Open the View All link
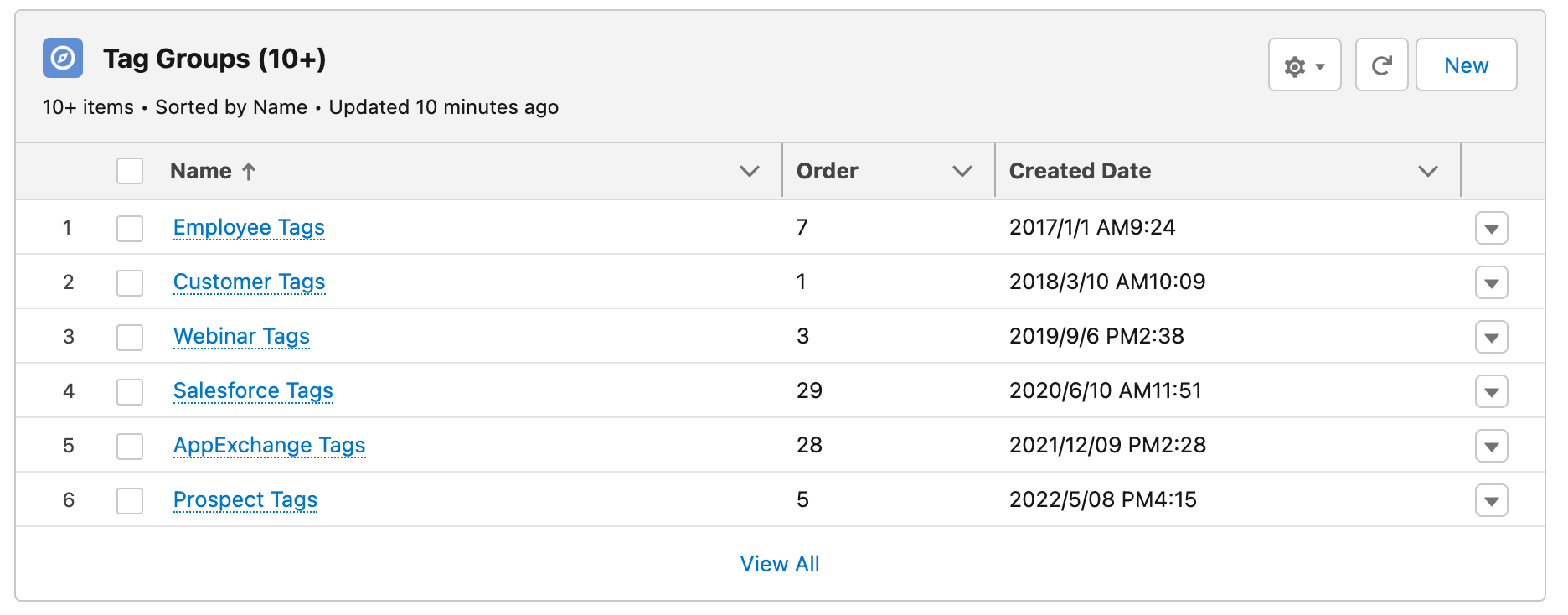1568x615 pixels. [780, 564]
